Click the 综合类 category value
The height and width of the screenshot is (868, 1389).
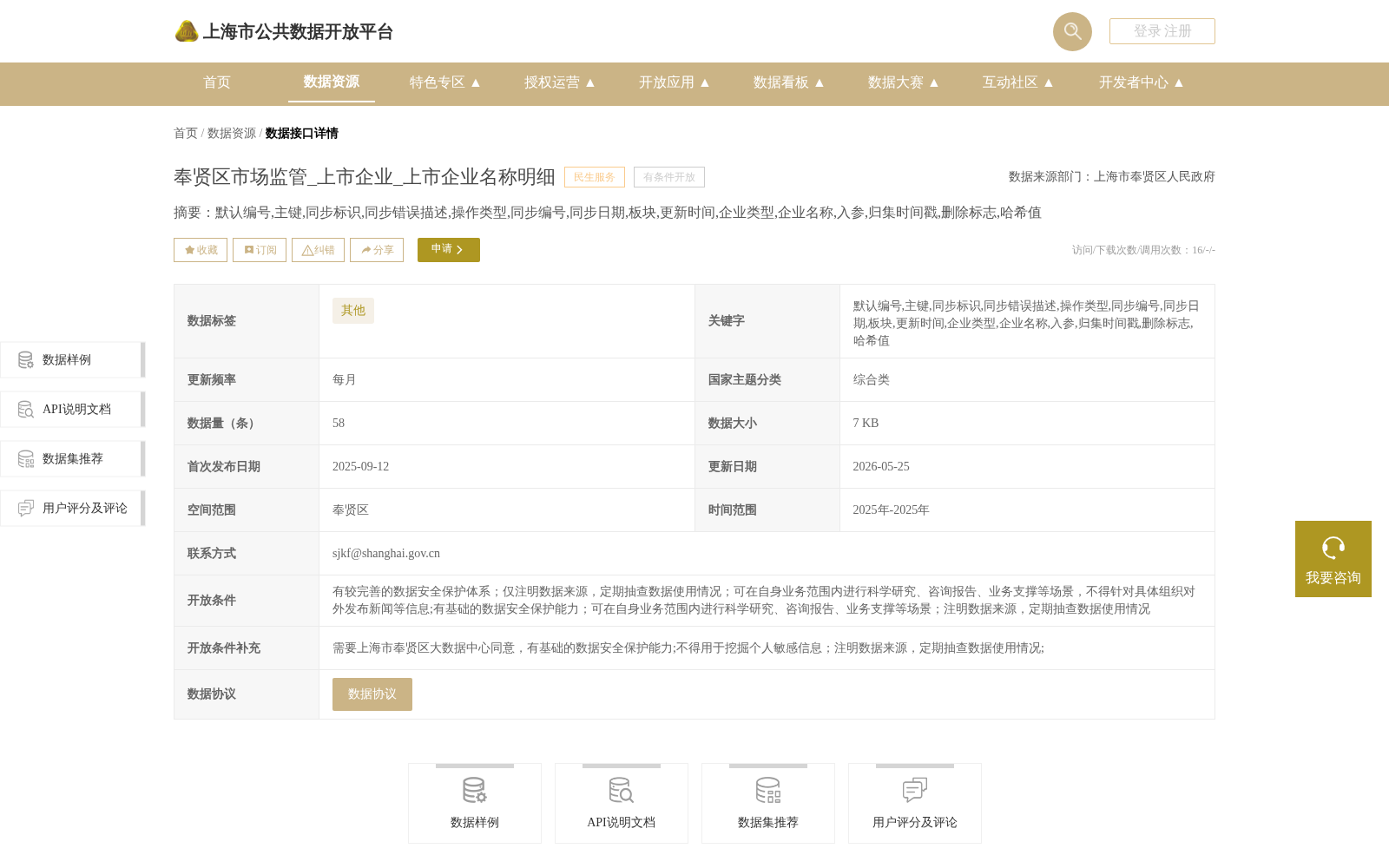coord(872,380)
